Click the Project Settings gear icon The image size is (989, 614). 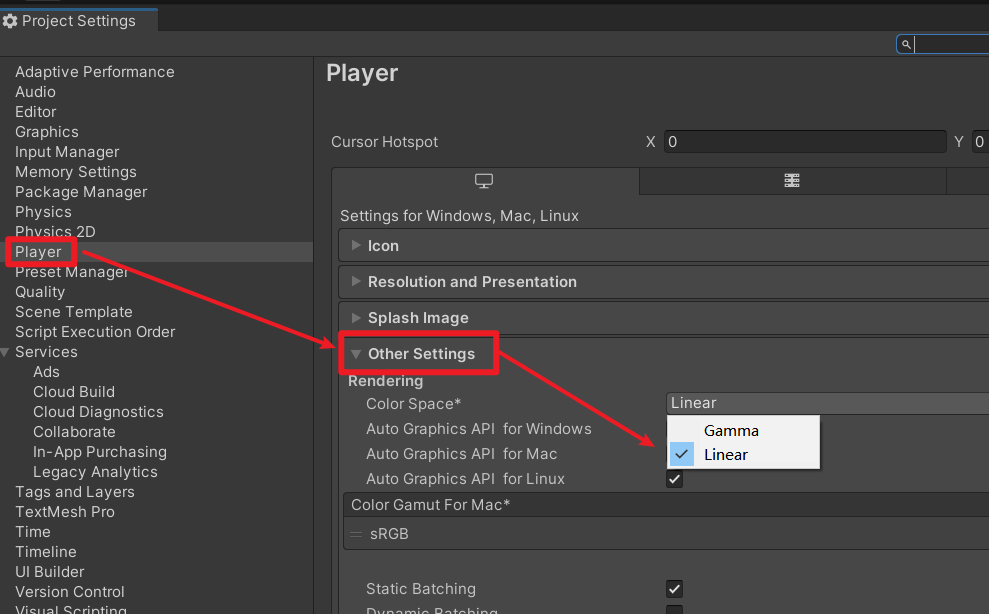point(10,21)
